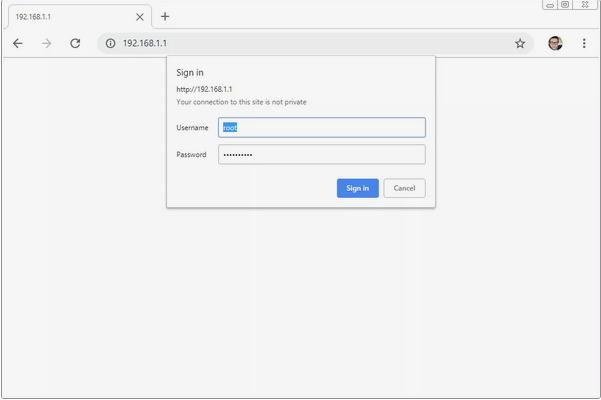Open a new tab with the plus button

165,16
